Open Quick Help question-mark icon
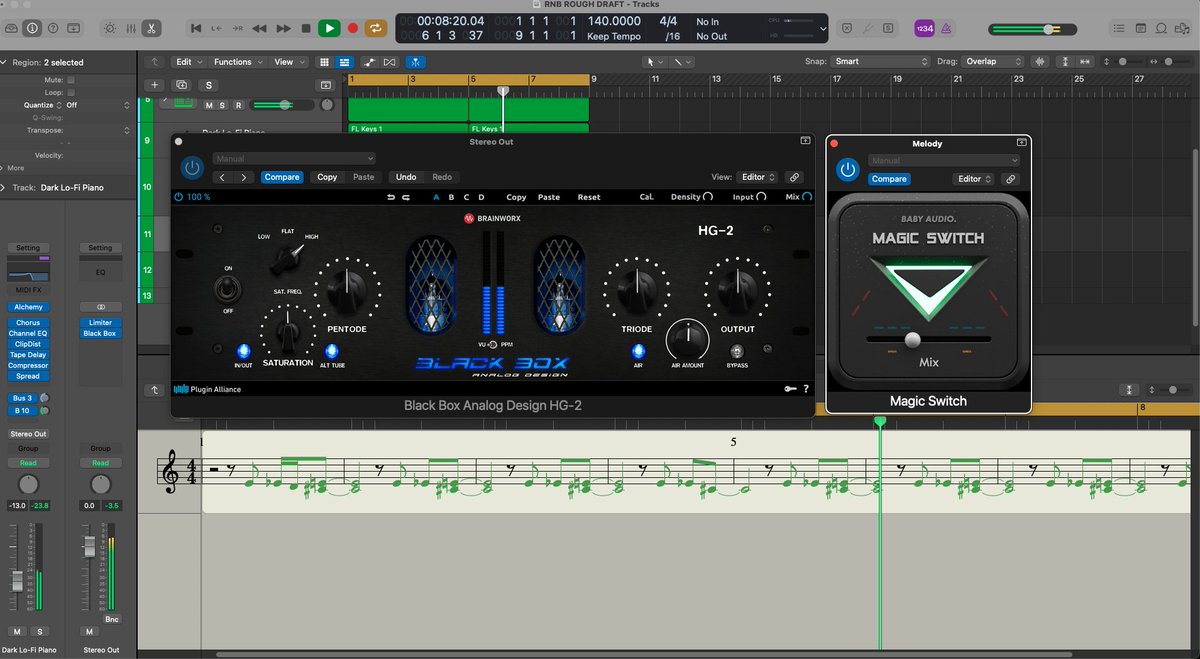 55,28
